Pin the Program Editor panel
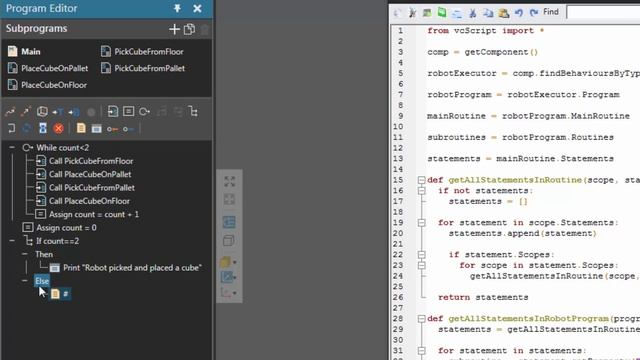 tap(177, 8)
